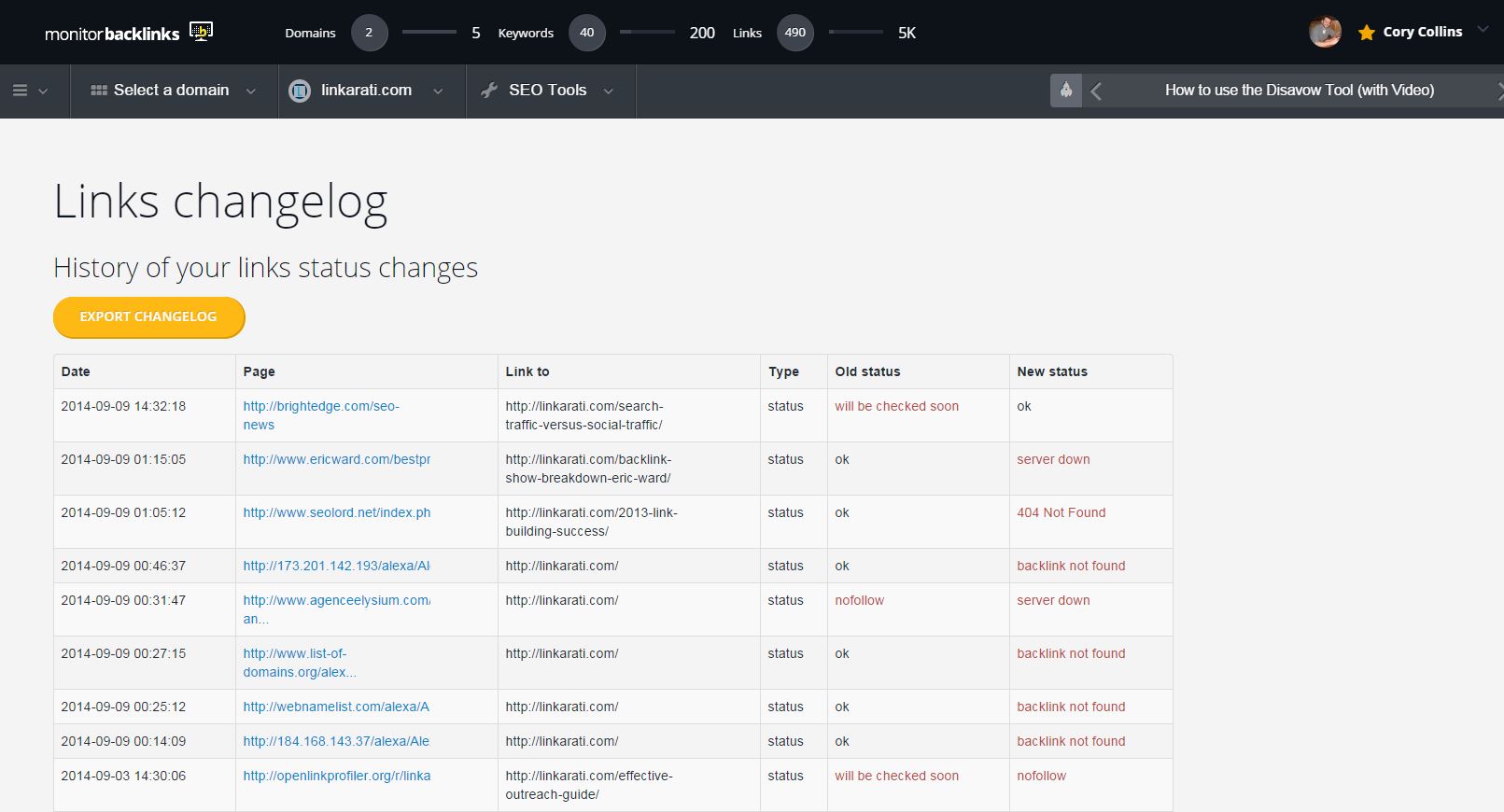
Task: Expand the linkarati.com dropdown chevron
Action: click(438, 91)
